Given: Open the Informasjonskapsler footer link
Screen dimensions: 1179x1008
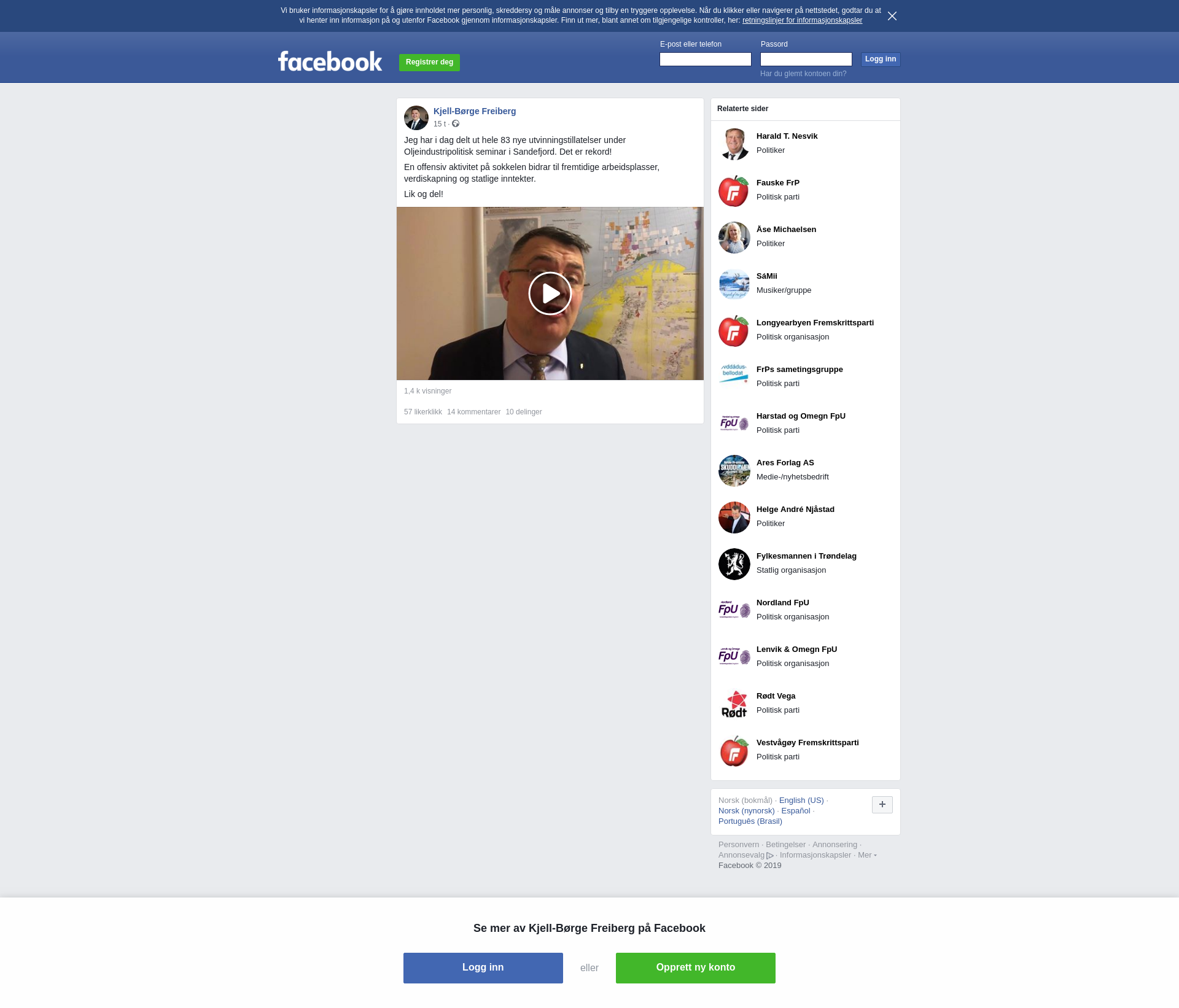Looking at the screenshot, I should click(815, 855).
